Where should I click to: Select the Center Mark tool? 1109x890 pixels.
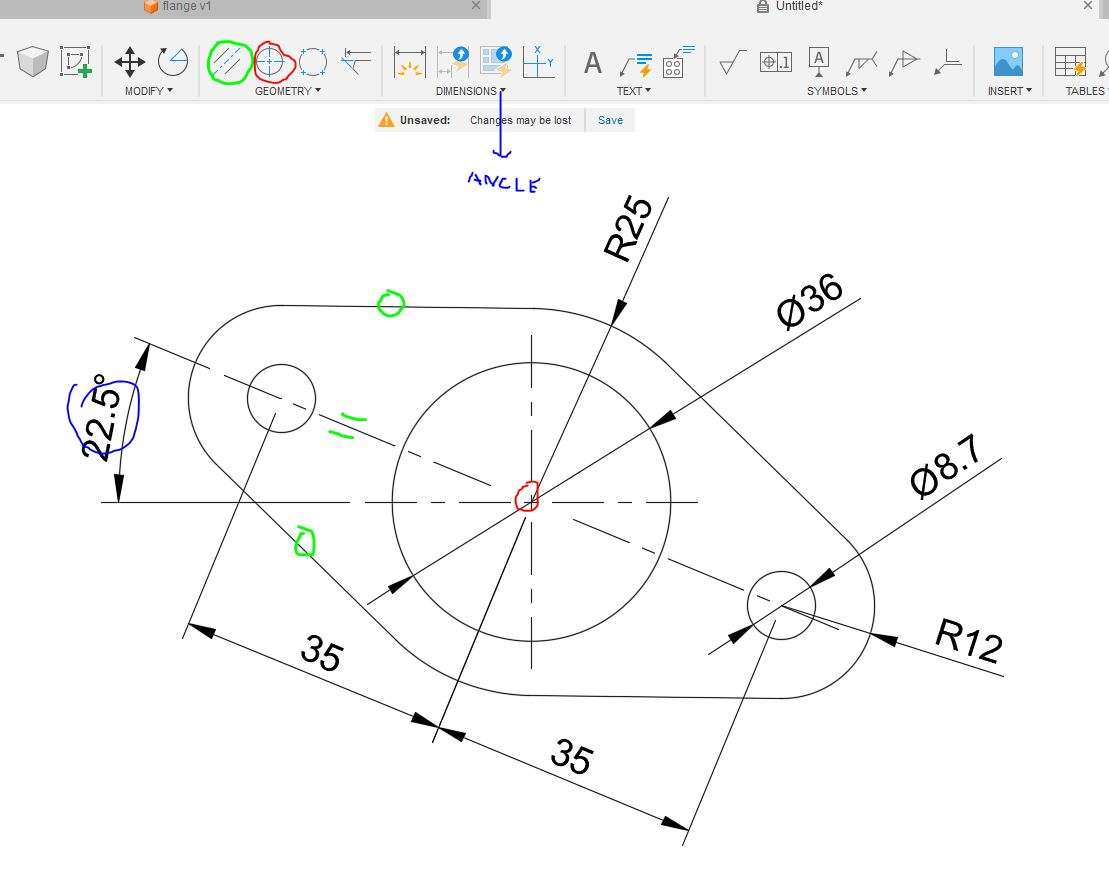coord(270,62)
